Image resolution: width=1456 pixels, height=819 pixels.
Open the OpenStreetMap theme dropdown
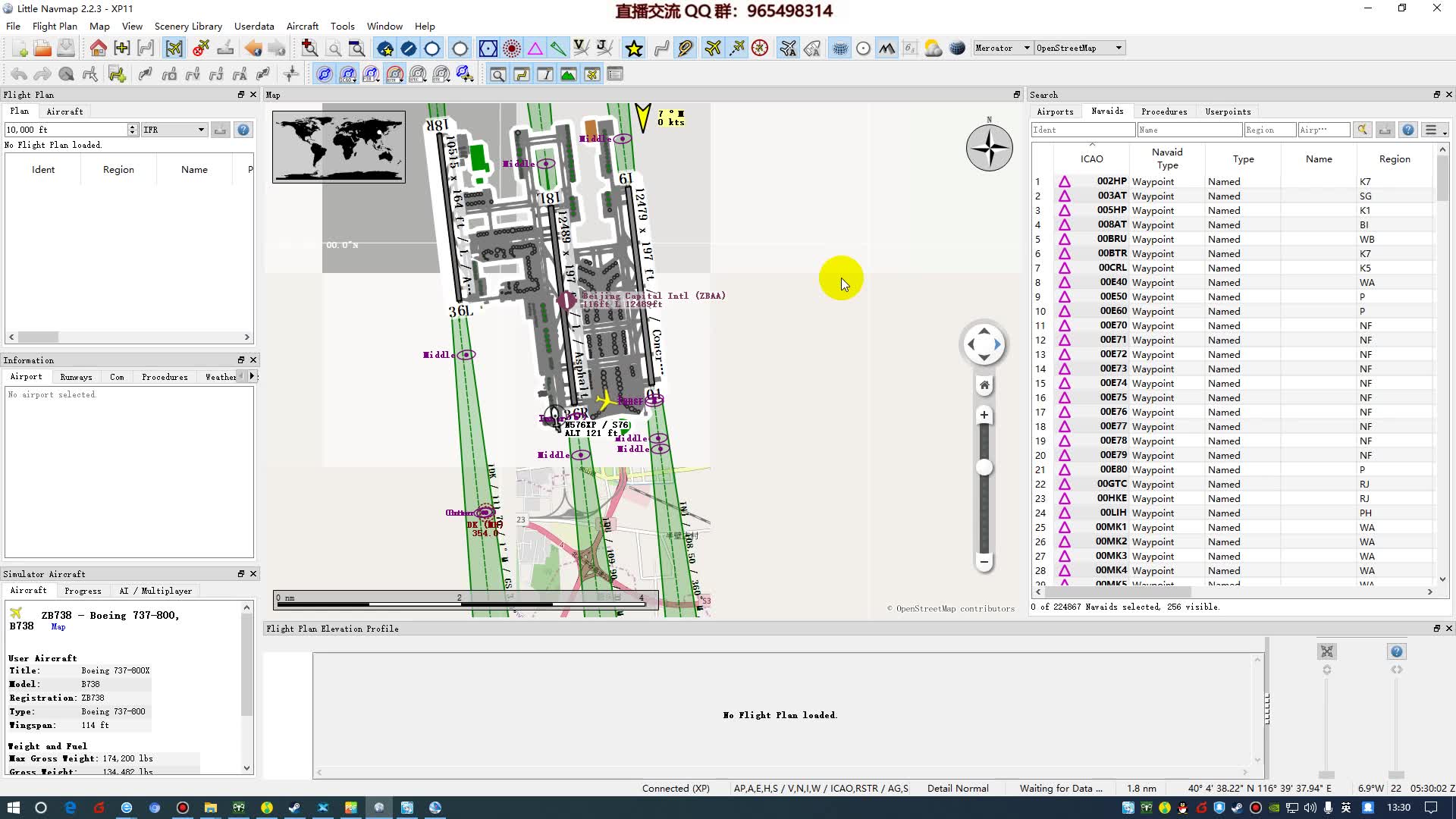coord(1078,48)
